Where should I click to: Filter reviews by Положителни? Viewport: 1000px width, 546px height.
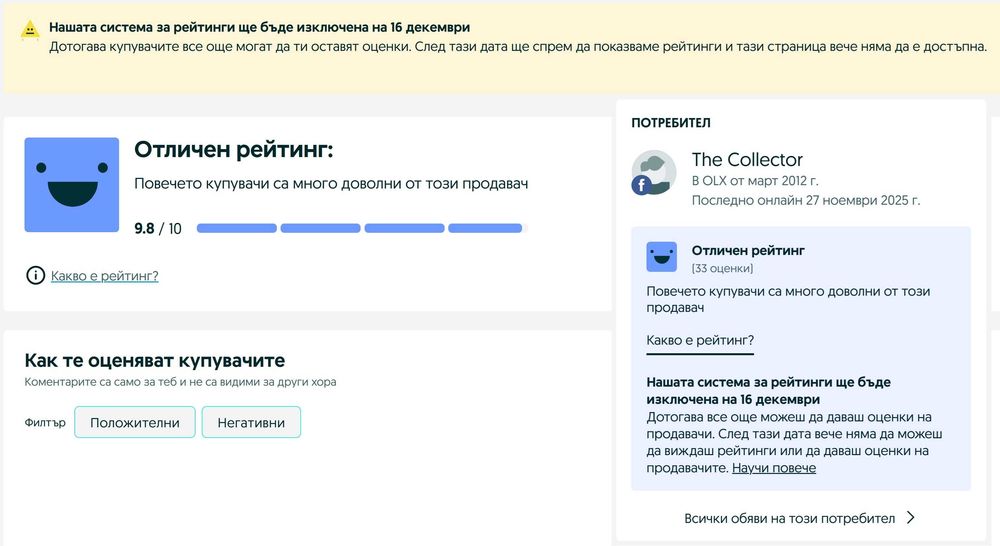(135, 422)
